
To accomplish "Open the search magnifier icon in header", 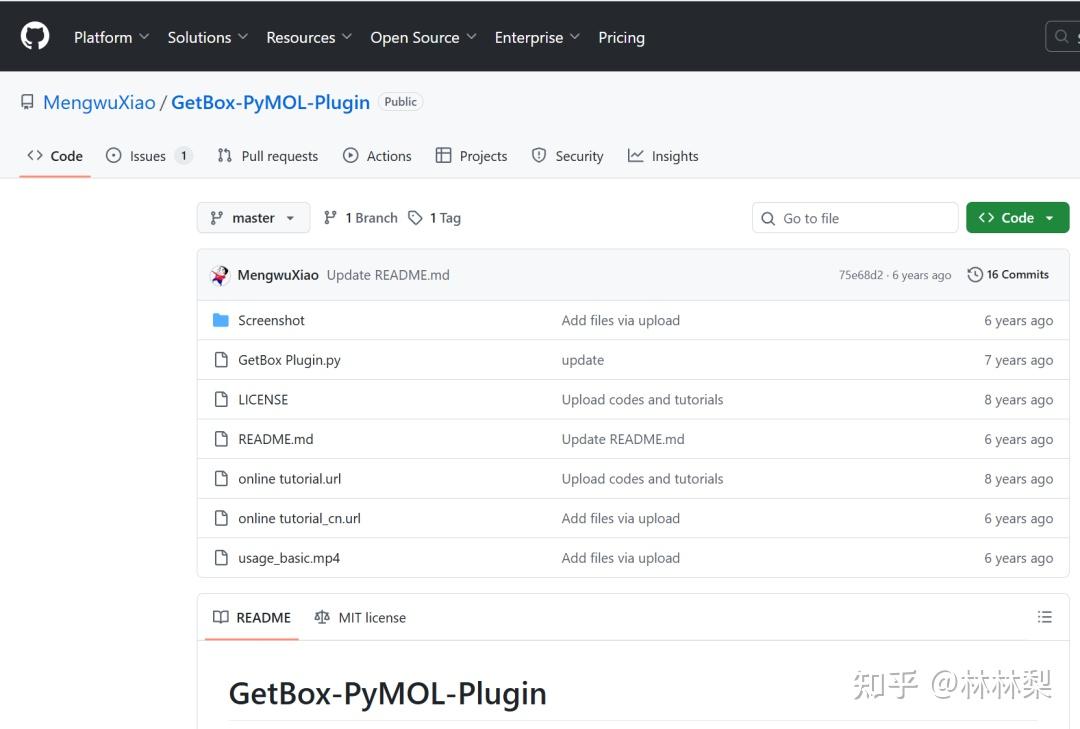I will coord(1062,37).
